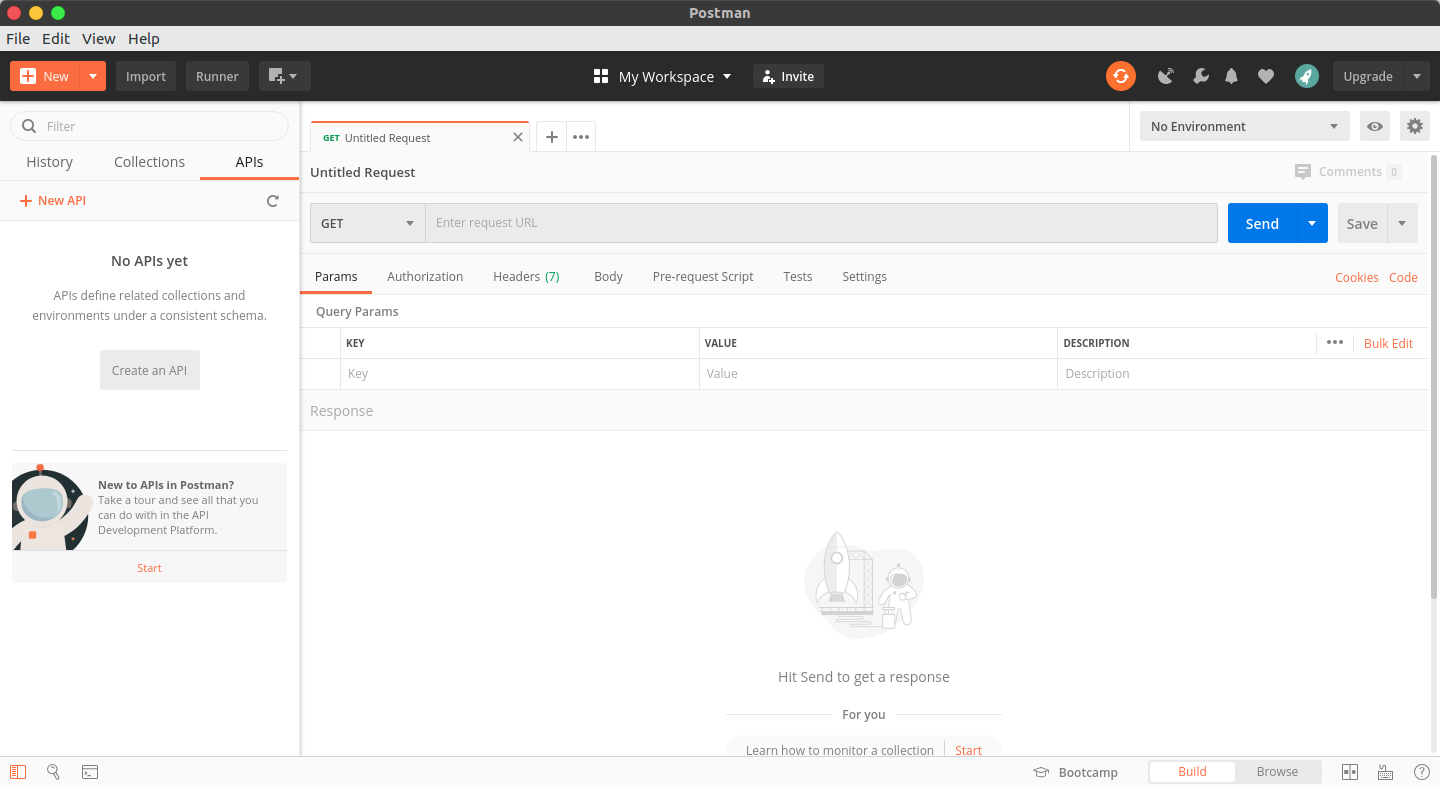
Task: Click the Bulk Edit link
Action: click(1388, 343)
